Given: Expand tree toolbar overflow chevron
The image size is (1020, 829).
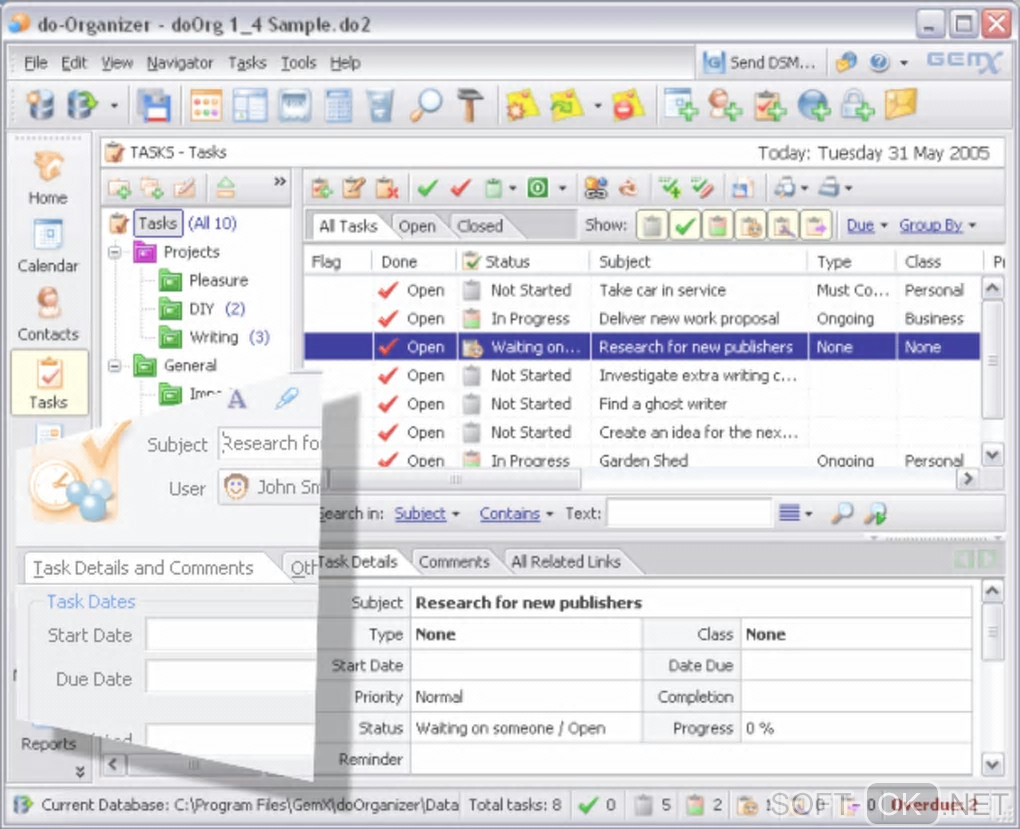Looking at the screenshot, I should click(280, 182).
